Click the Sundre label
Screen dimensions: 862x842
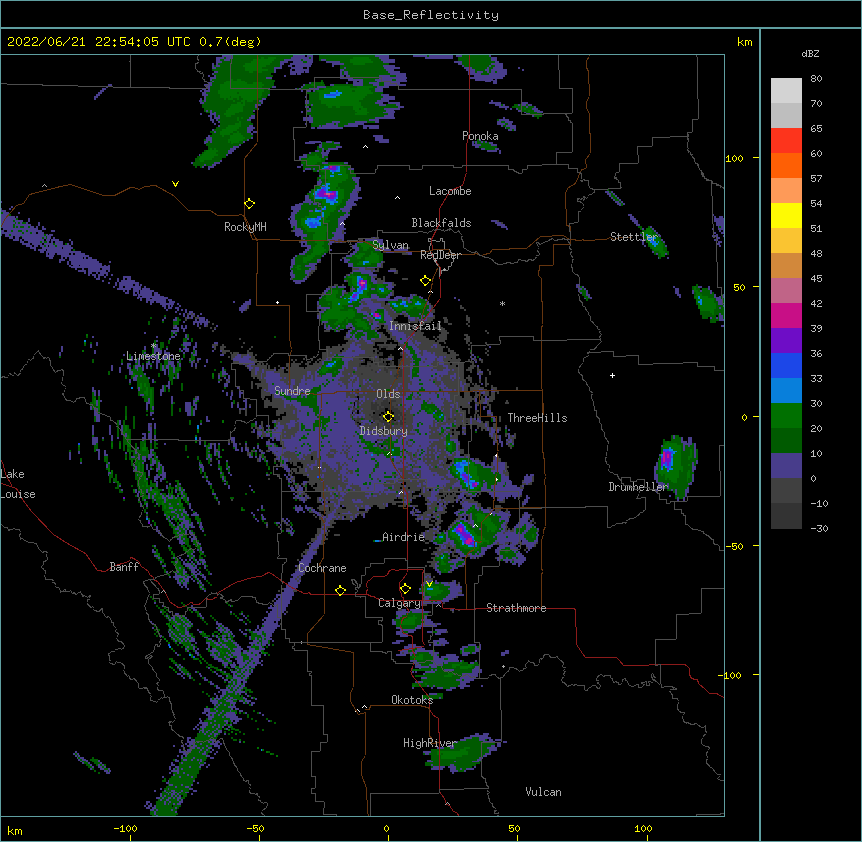click(292, 391)
